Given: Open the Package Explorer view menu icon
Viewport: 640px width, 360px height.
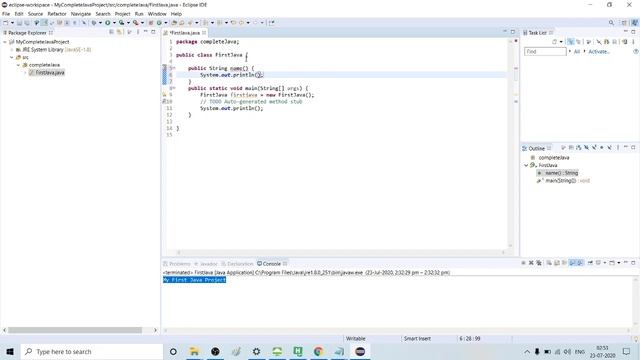Looking at the screenshot, I should (x=138, y=32).
